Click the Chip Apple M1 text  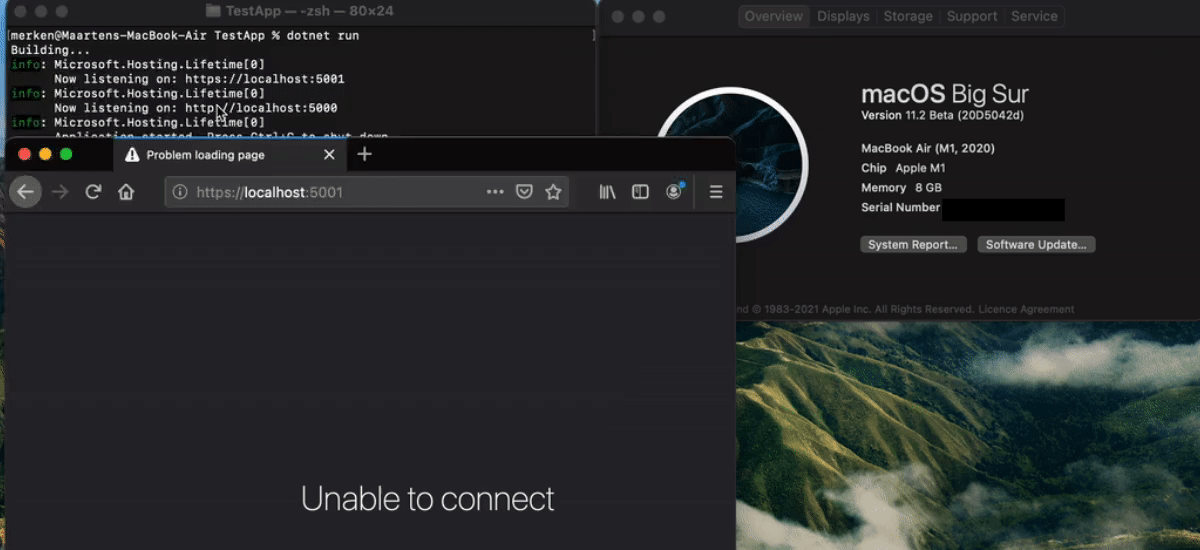(x=903, y=168)
